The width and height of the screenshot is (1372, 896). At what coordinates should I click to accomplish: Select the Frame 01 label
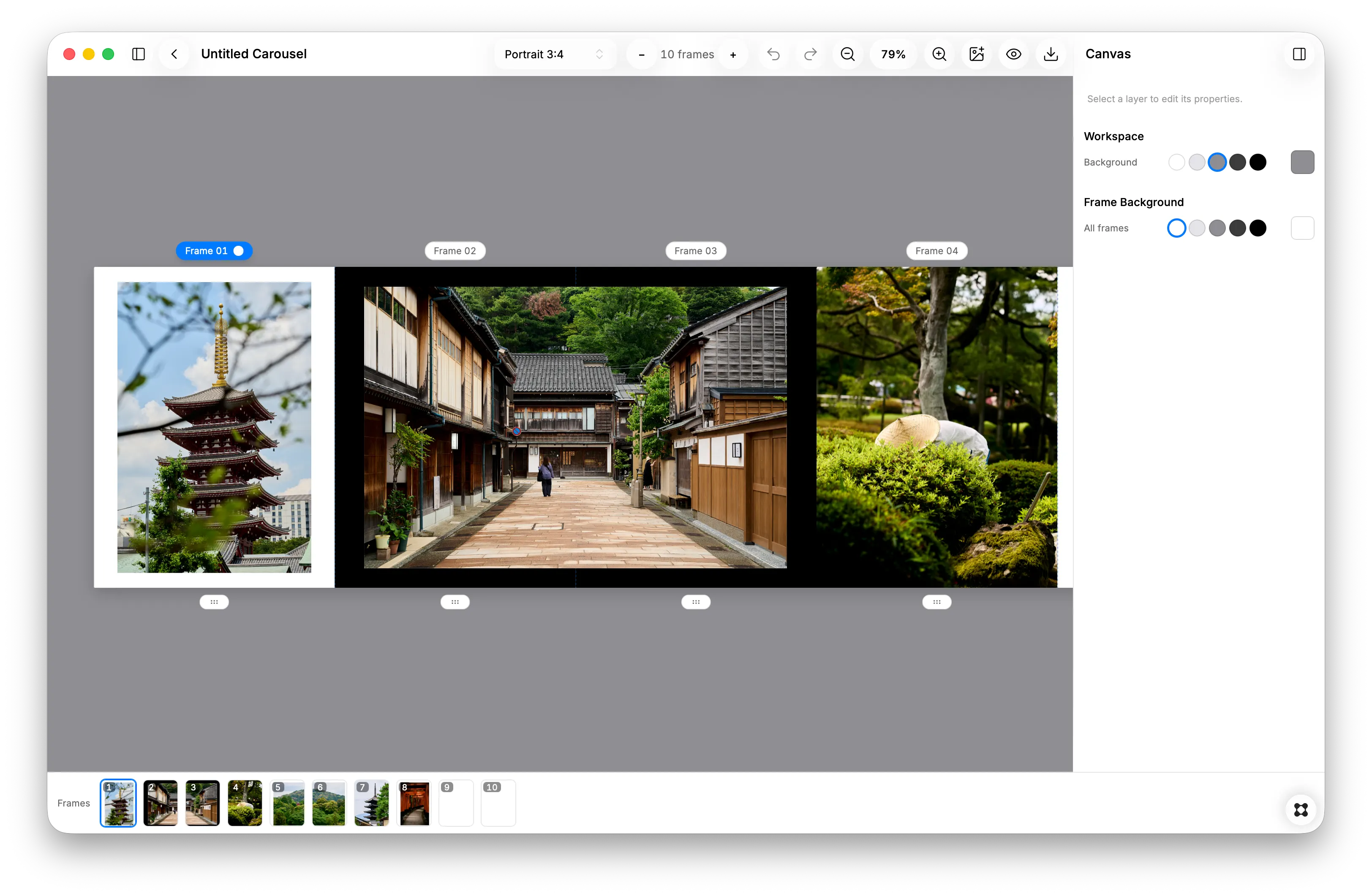(x=214, y=251)
